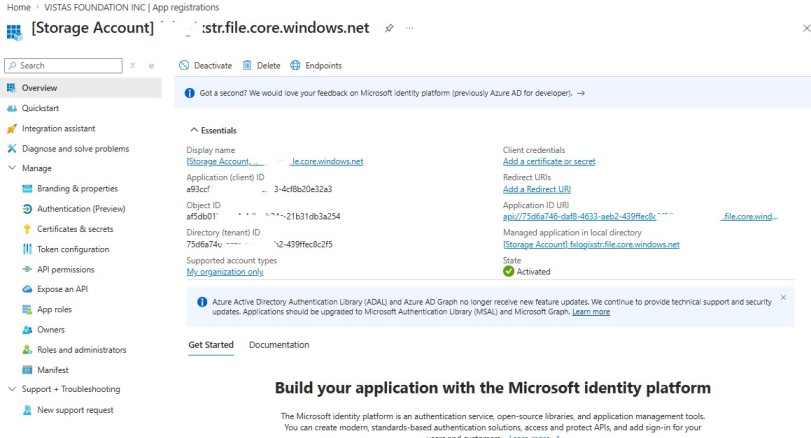Dismiss the ADAL information banner

click(x=783, y=297)
